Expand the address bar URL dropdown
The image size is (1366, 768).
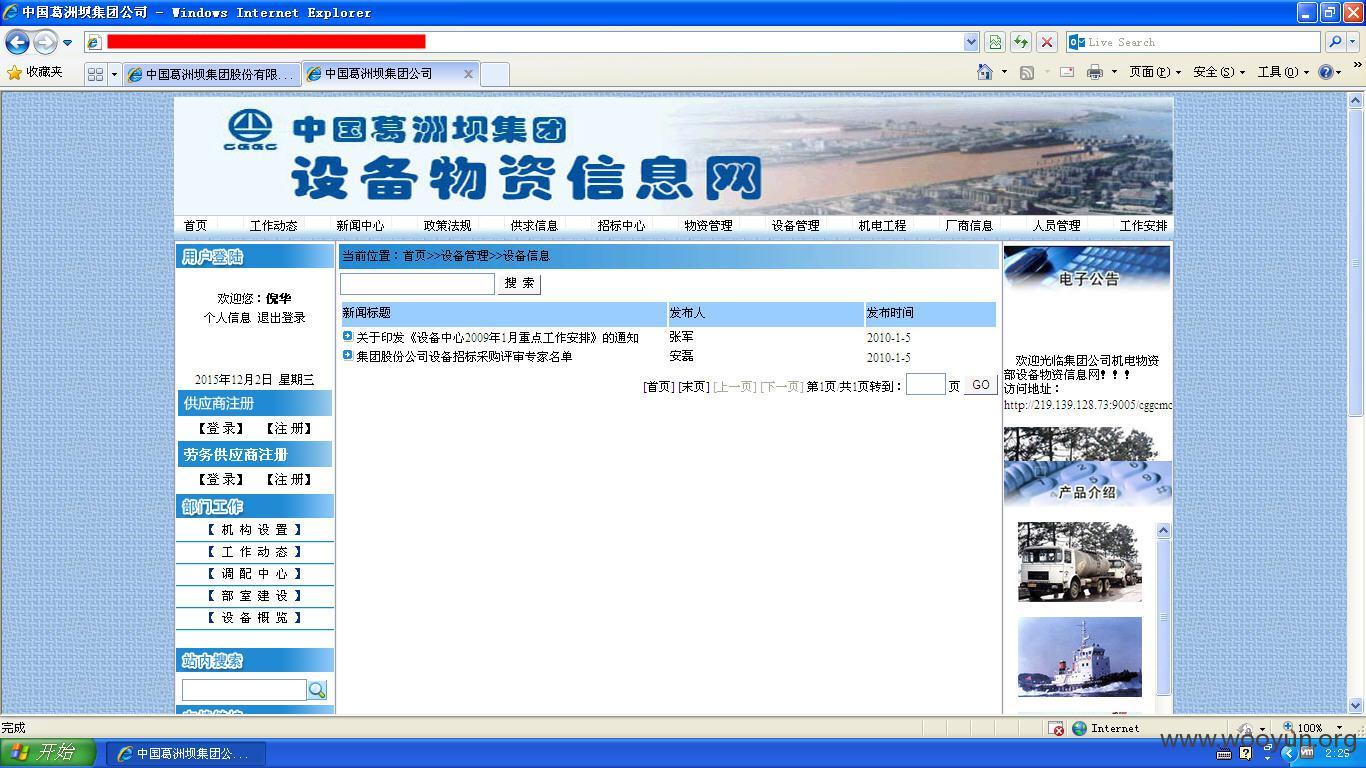[971, 42]
